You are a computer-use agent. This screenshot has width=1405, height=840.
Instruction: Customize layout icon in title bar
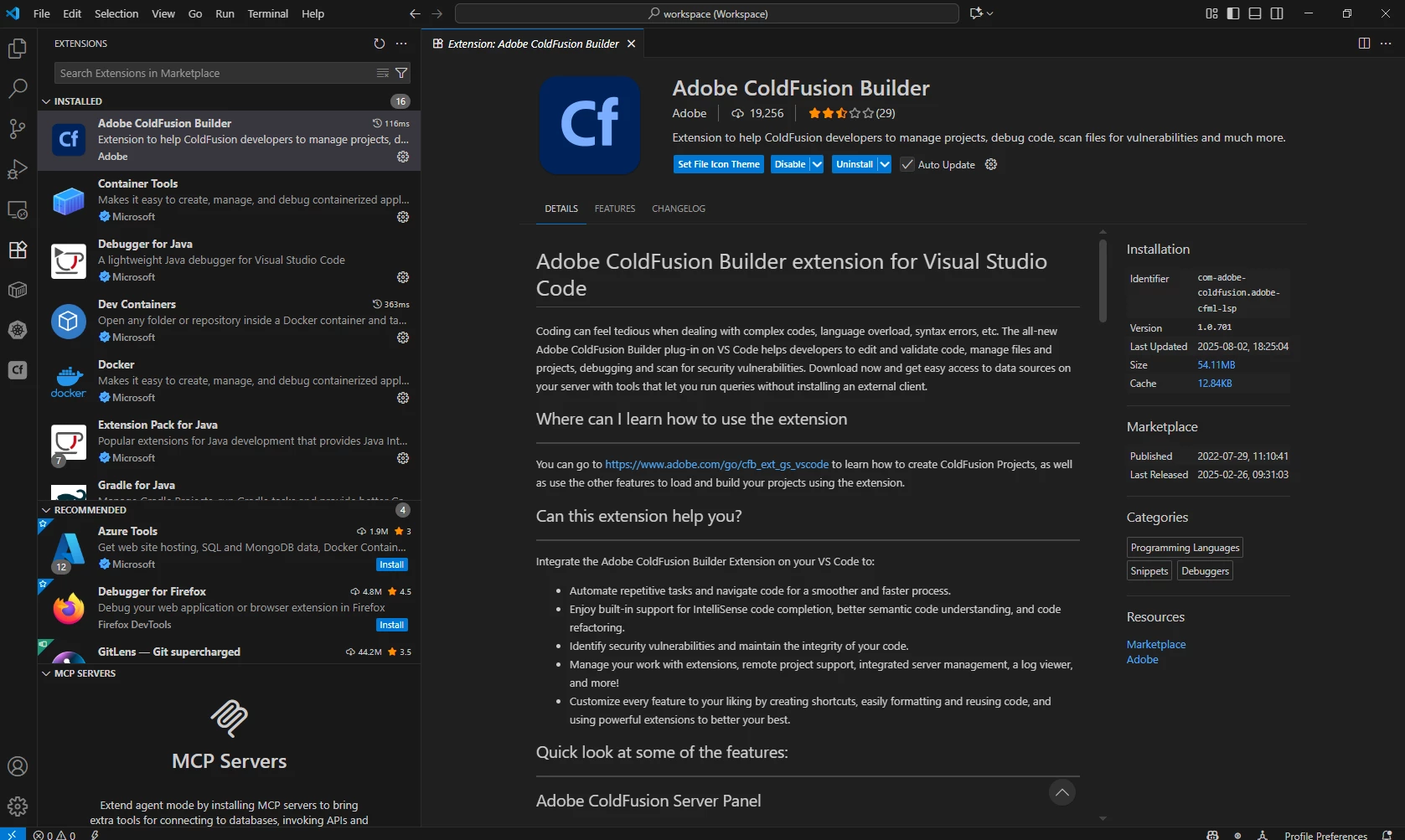[1211, 13]
